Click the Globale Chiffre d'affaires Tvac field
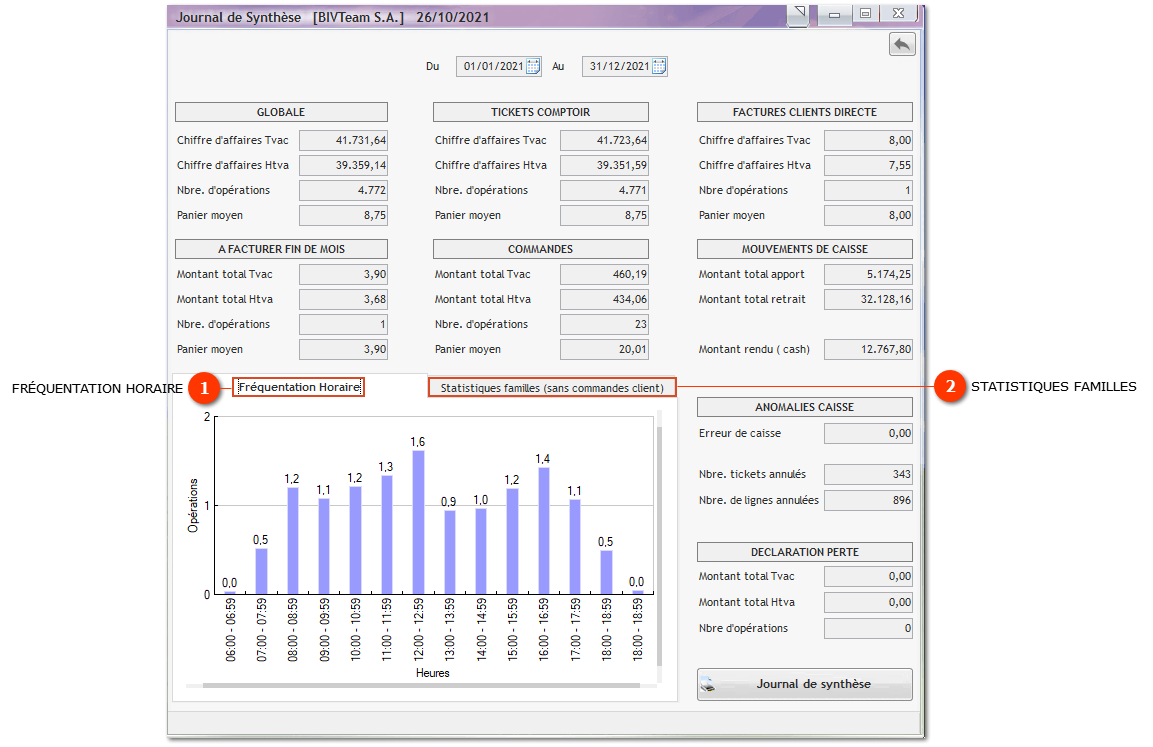The width and height of the screenshot is (1153, 747). tap(343, 141)
